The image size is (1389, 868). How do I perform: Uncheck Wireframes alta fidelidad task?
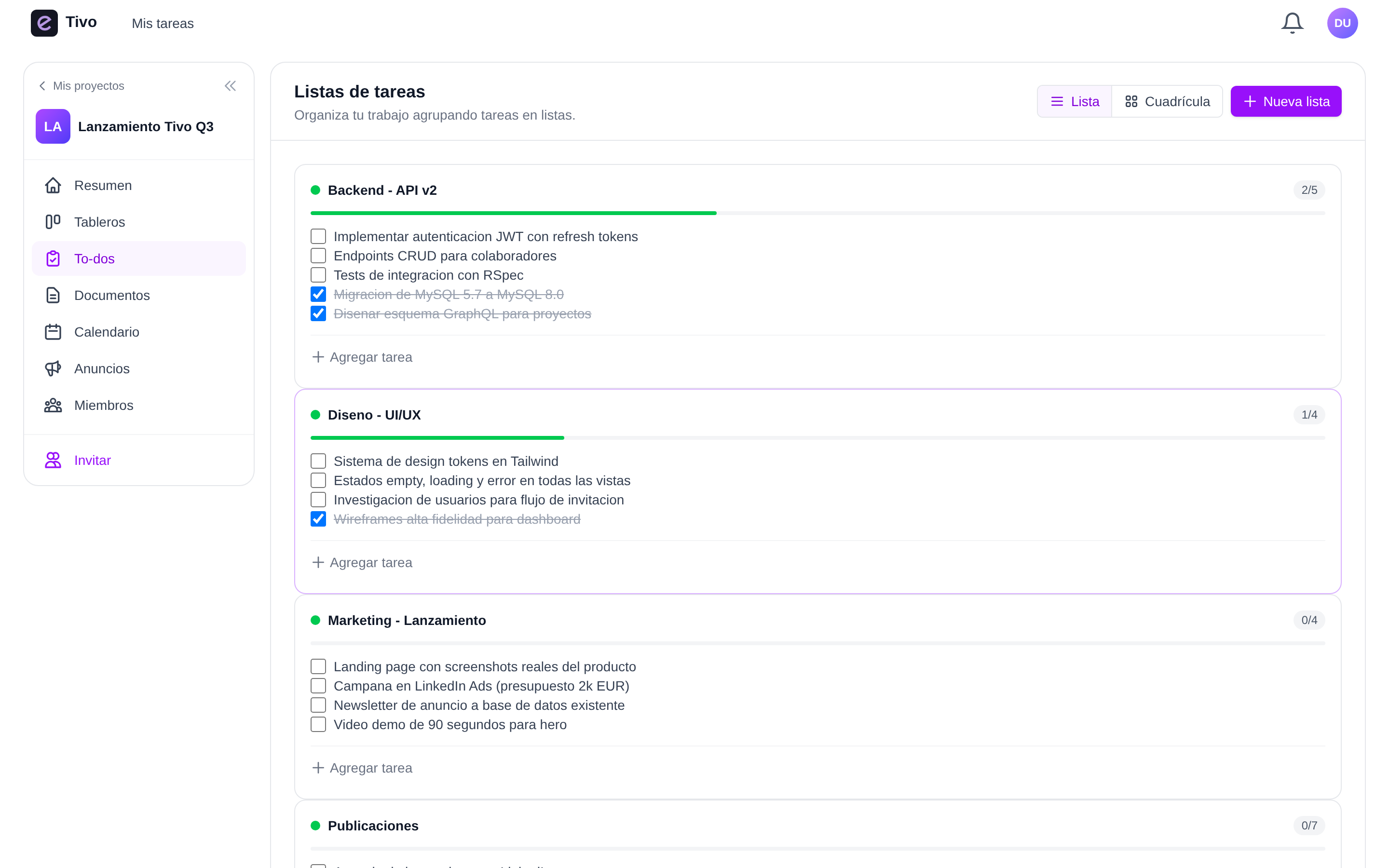coord(318,519)
